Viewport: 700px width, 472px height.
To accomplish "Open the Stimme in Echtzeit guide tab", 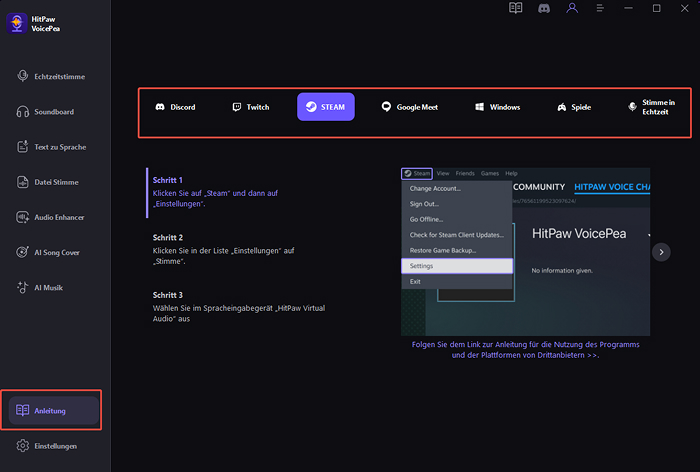I will tap(651, 107).
